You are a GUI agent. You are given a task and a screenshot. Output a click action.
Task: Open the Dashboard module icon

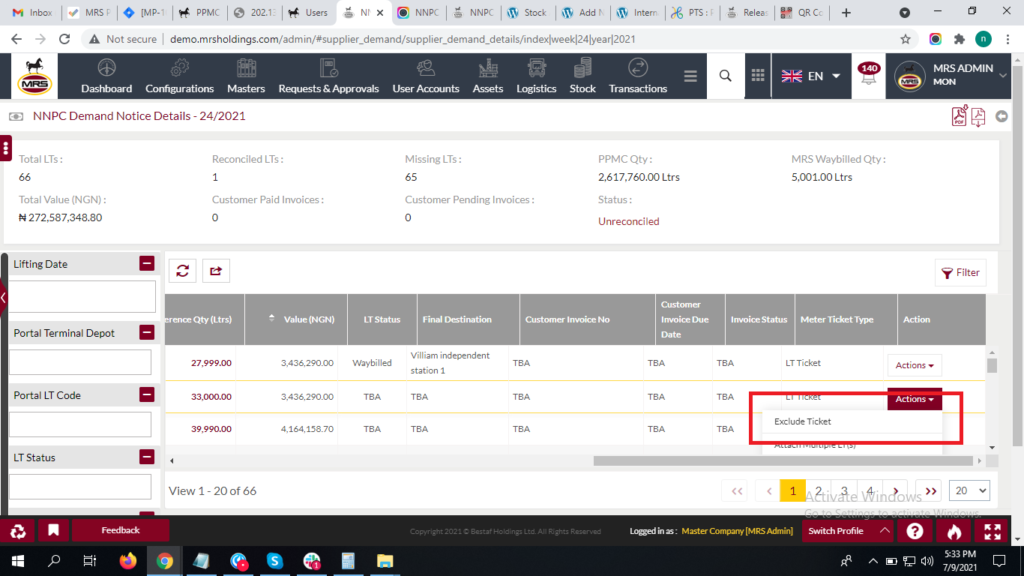click(x=106, y=68)
